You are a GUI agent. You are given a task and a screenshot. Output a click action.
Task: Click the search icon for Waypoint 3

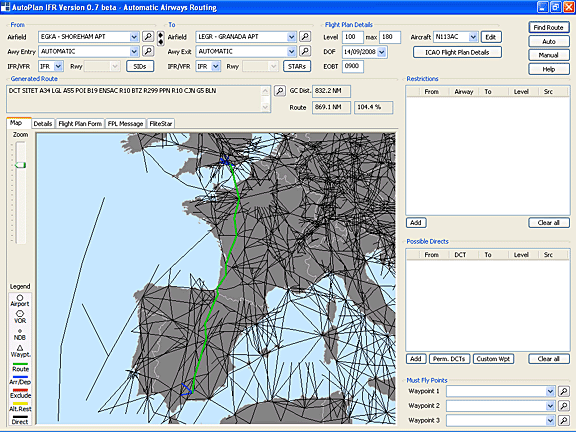pos(564,420)
